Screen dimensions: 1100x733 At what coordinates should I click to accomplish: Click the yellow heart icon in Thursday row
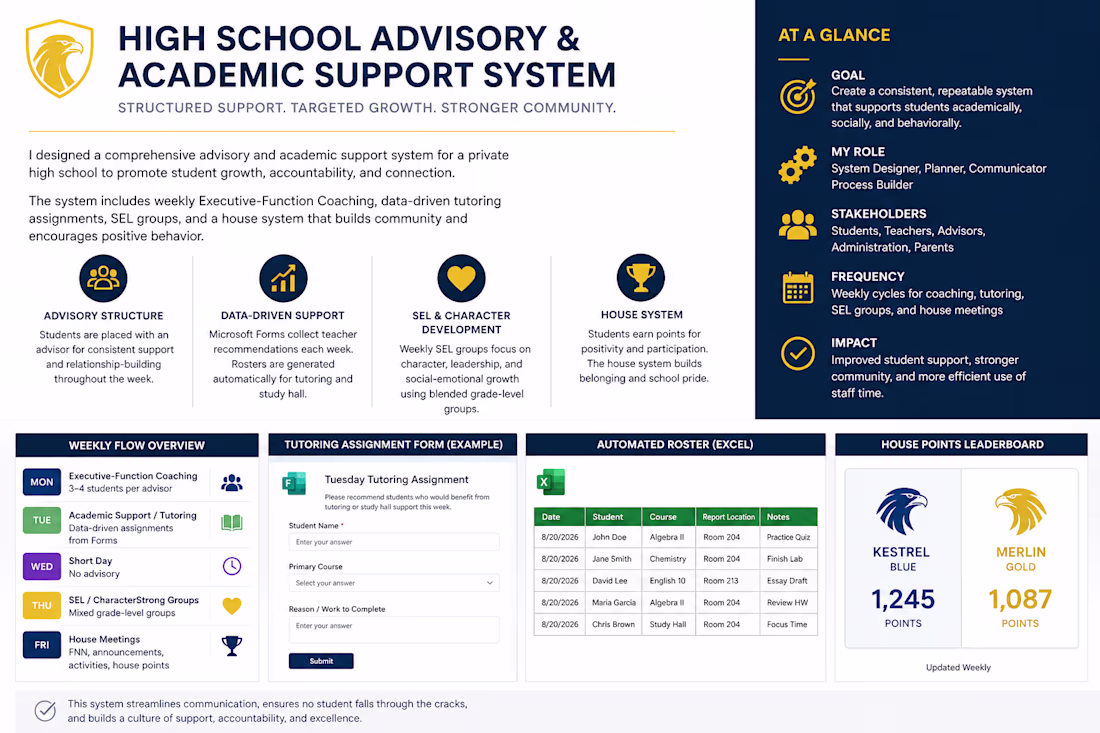point(232,606)
